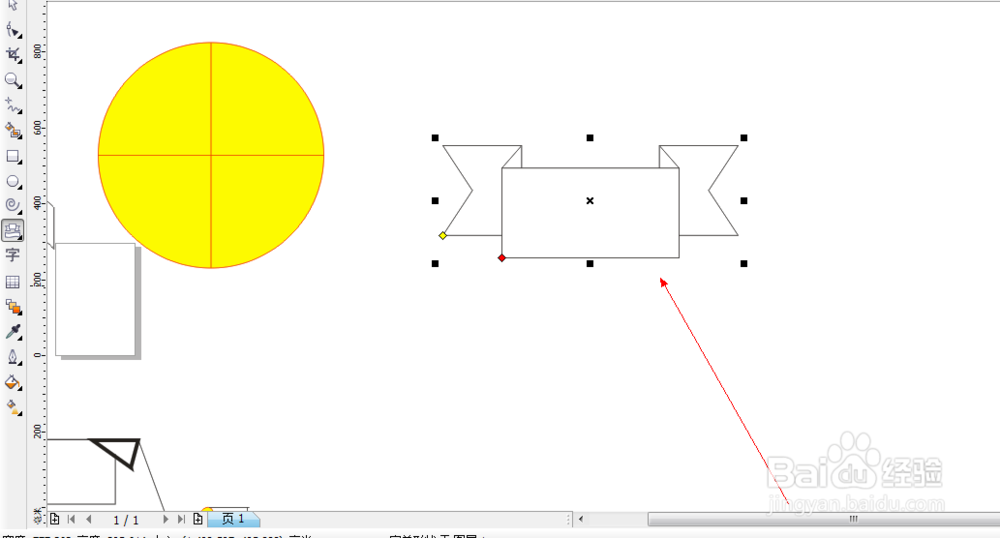Click the horizontal scrollbar left arrow

click(x=581, y=519)
